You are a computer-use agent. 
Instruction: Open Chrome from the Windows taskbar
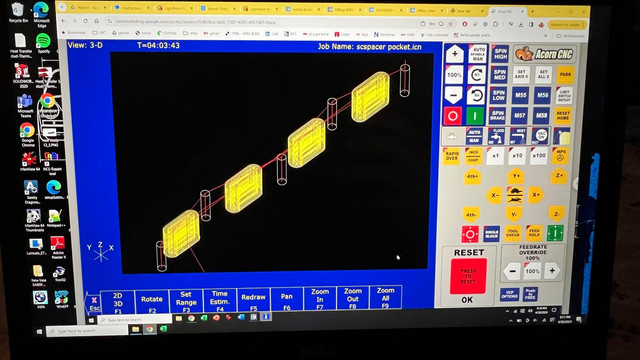click(149, 329)
